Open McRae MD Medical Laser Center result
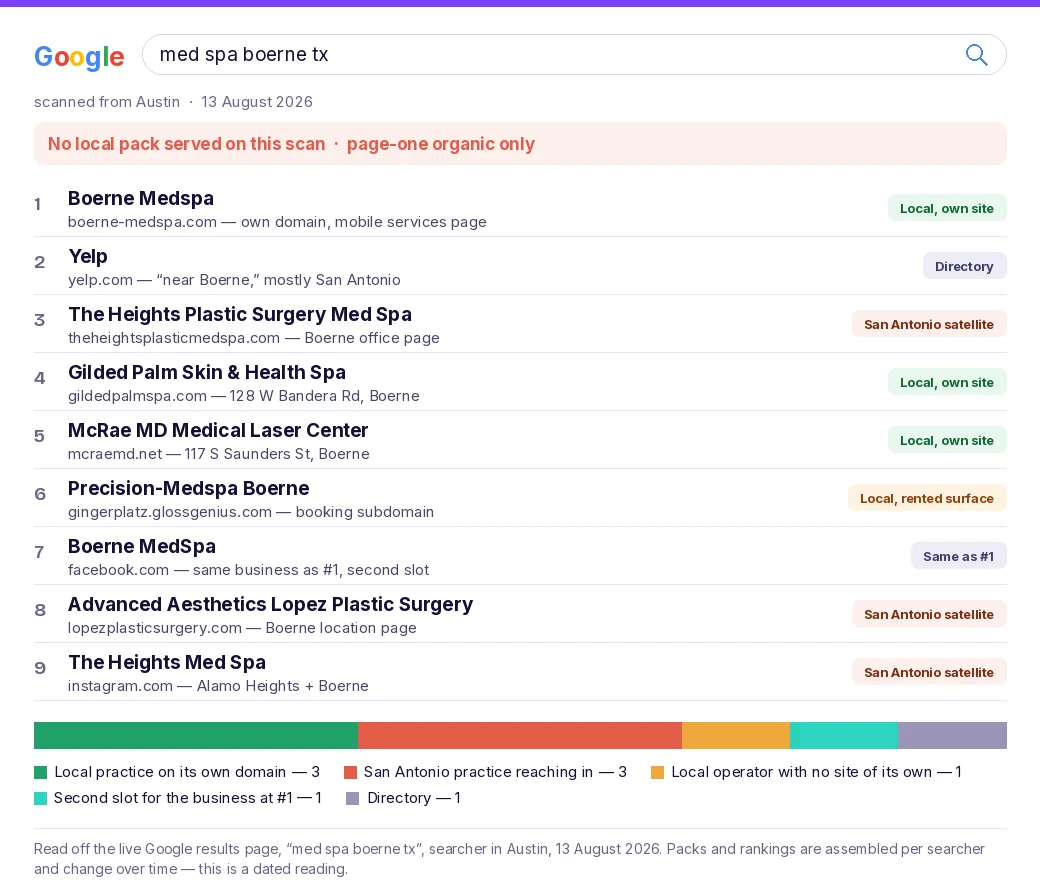Image resolution: width=1040 pixels, height=896 pixels. [x=218, y=430]
